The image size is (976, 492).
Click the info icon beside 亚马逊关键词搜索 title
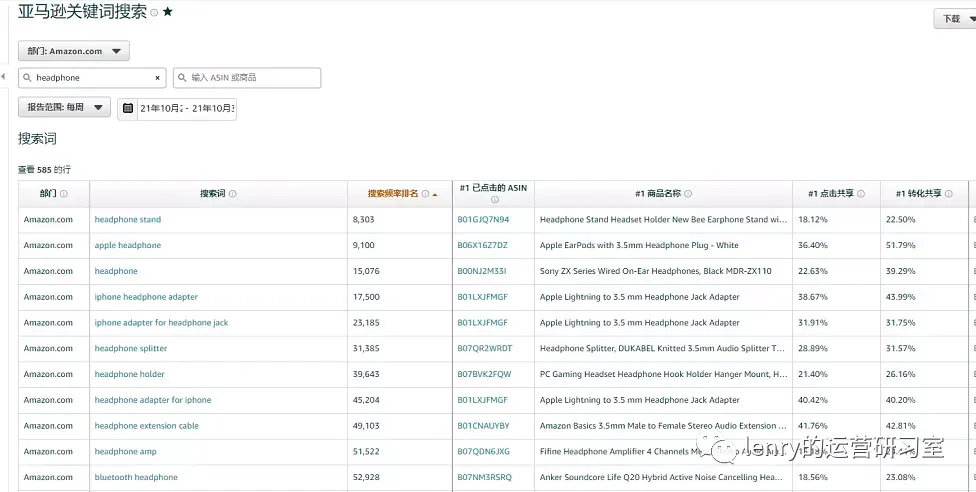point(154,13)
